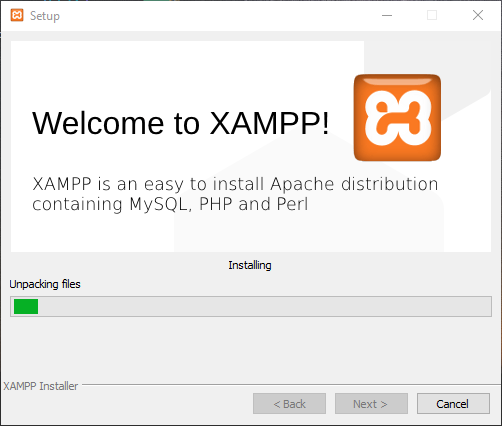Click the disabled < Back button
Image resolution: width=502 pixels, height=426 pixels.
tap(289, 404)
